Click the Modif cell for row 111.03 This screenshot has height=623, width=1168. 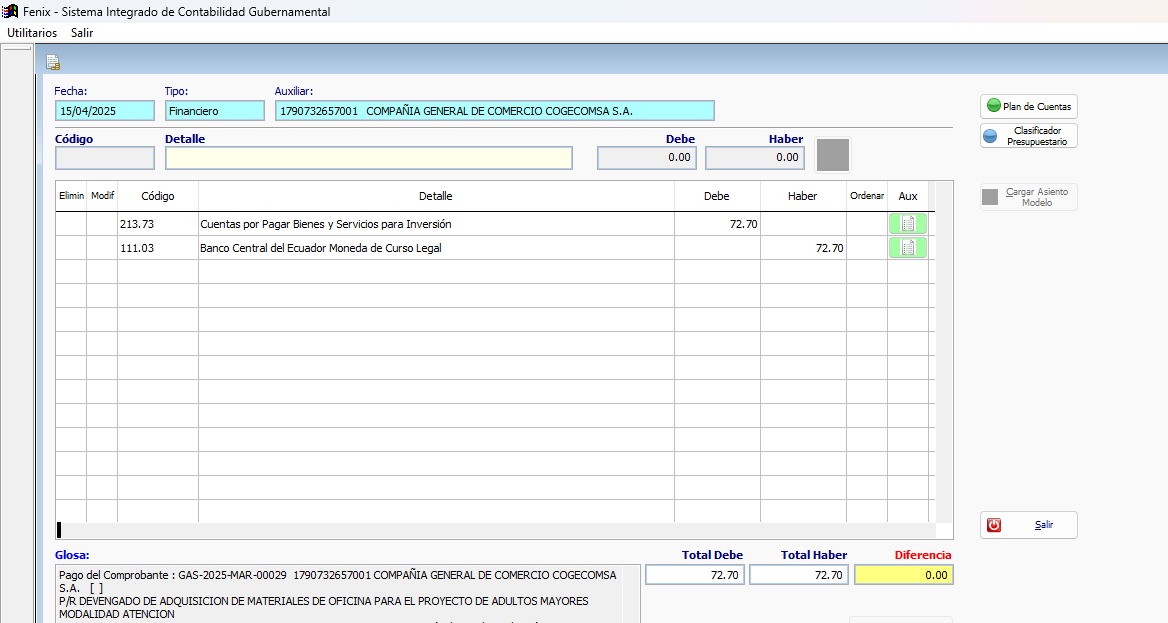click(x=102, y=248)
